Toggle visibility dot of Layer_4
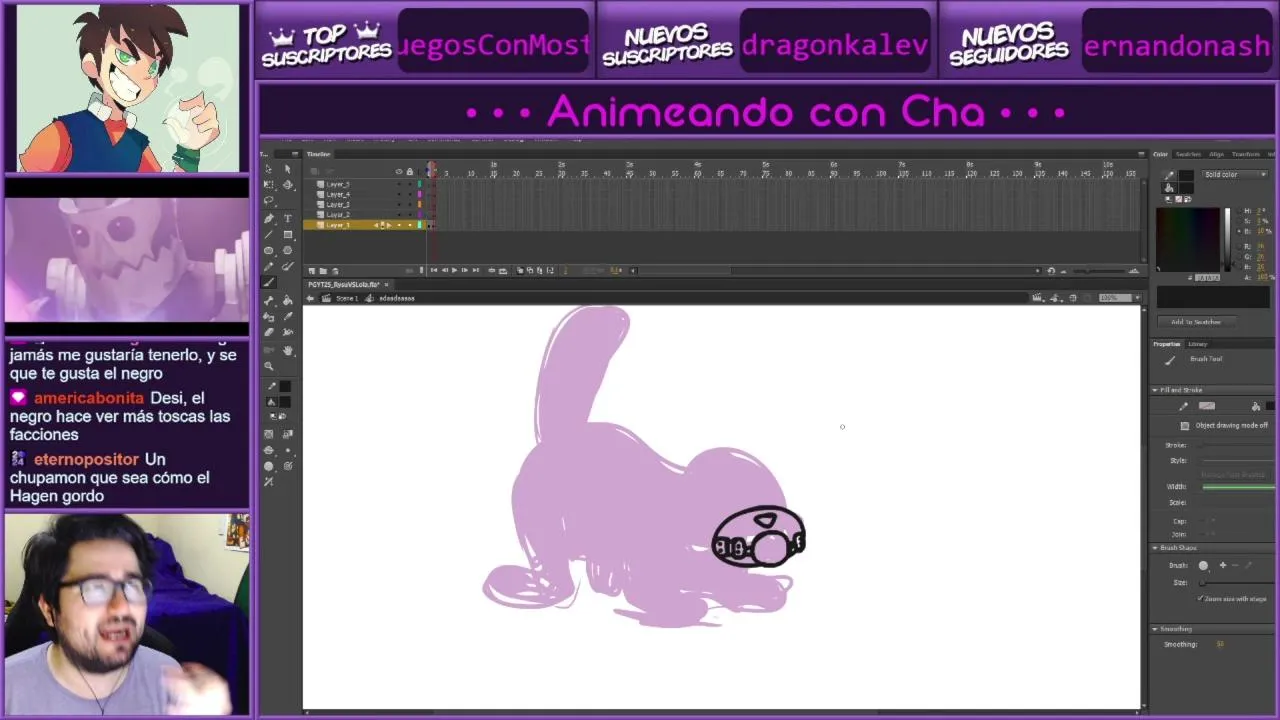This screenshot has height=720, width=1280. click(x=399, y=194)
